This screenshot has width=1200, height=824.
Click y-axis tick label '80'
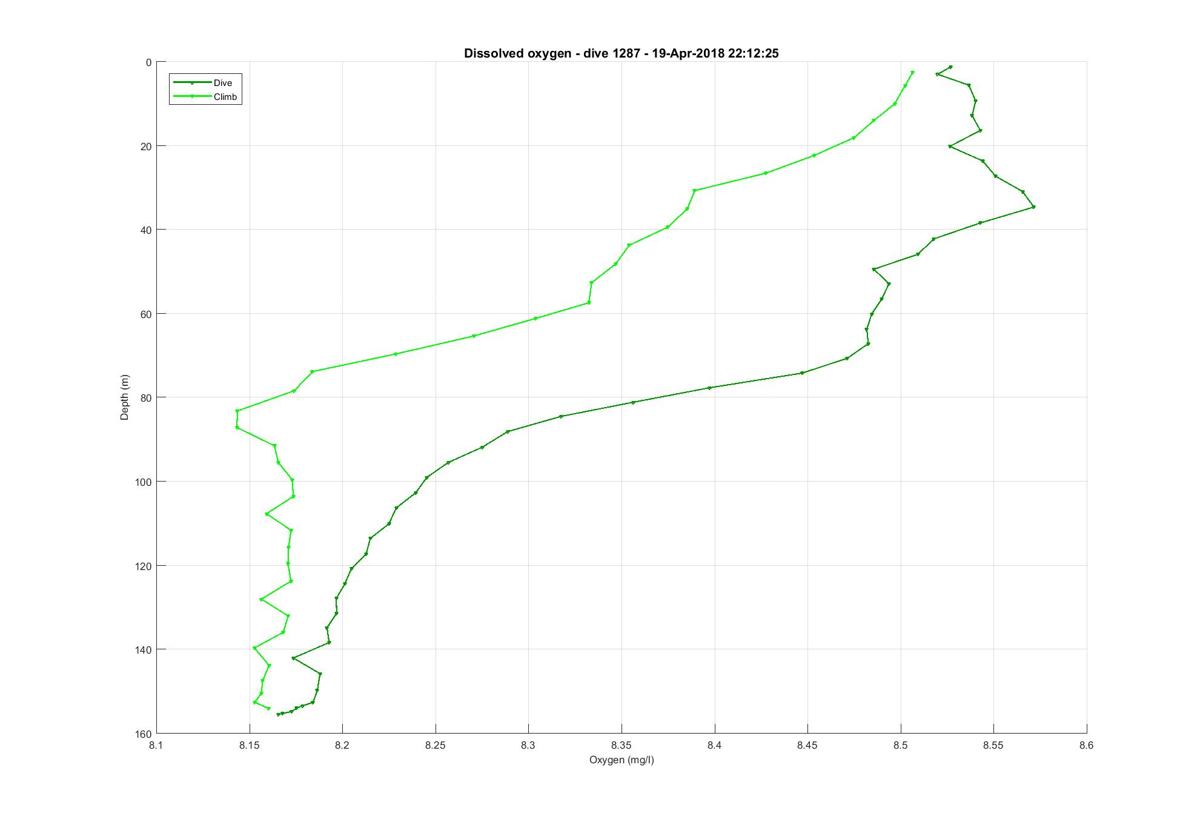[146, 398]
